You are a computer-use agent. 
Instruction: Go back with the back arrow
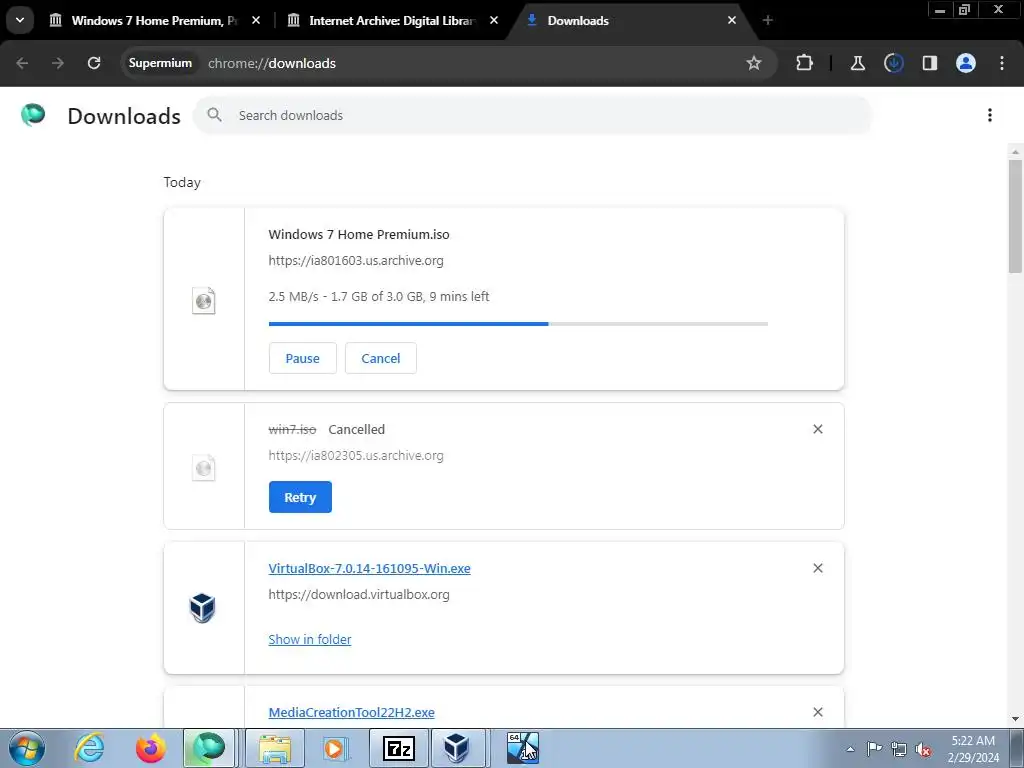(22, 63)
